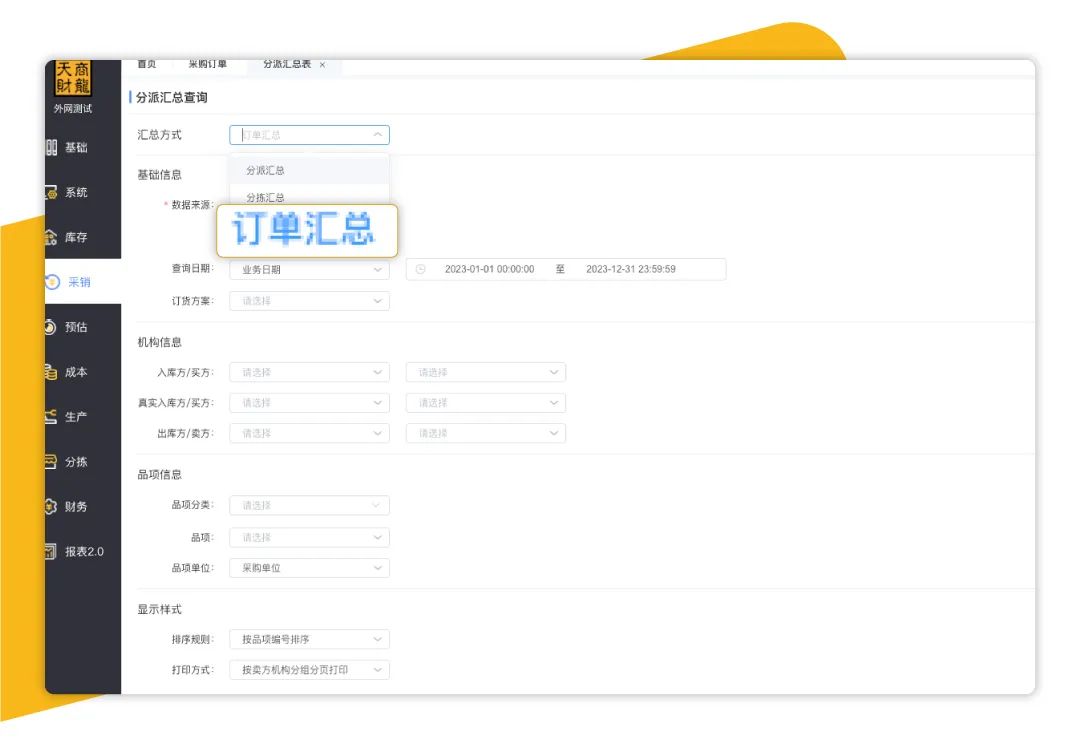Edit the start date 2023-01-01 00:00:00
Screen dimensions: 1080x753
tap(489, 269)
